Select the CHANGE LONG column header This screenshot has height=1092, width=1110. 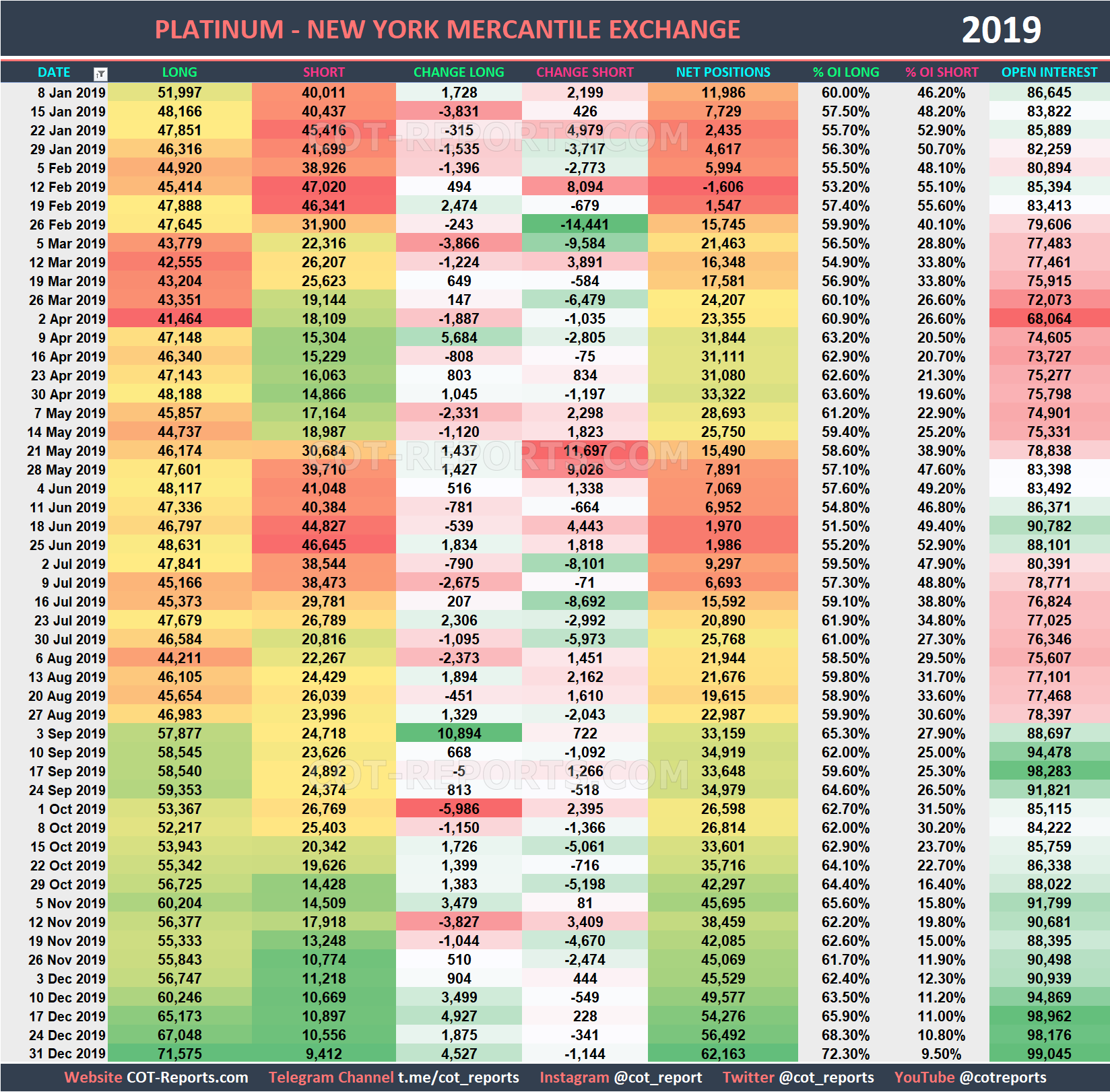tap(458, 72)
